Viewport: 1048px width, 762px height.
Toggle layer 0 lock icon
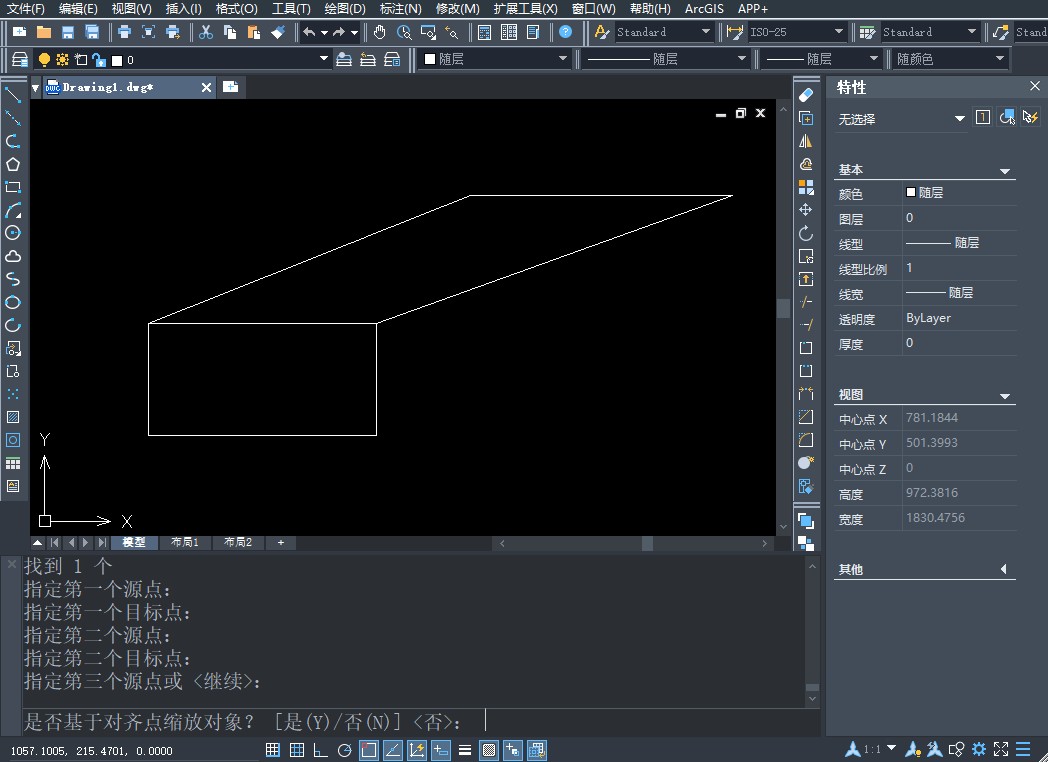[x=99, y=60]
